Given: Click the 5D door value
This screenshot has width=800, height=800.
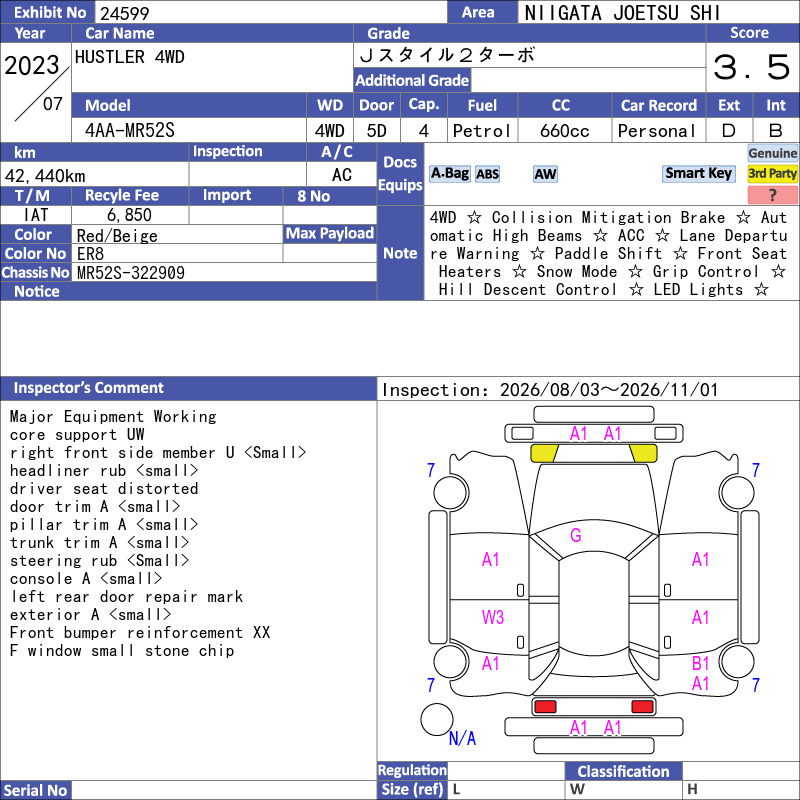Looking at the screenshot, I should pyautogui.click(x=377, y=131).
